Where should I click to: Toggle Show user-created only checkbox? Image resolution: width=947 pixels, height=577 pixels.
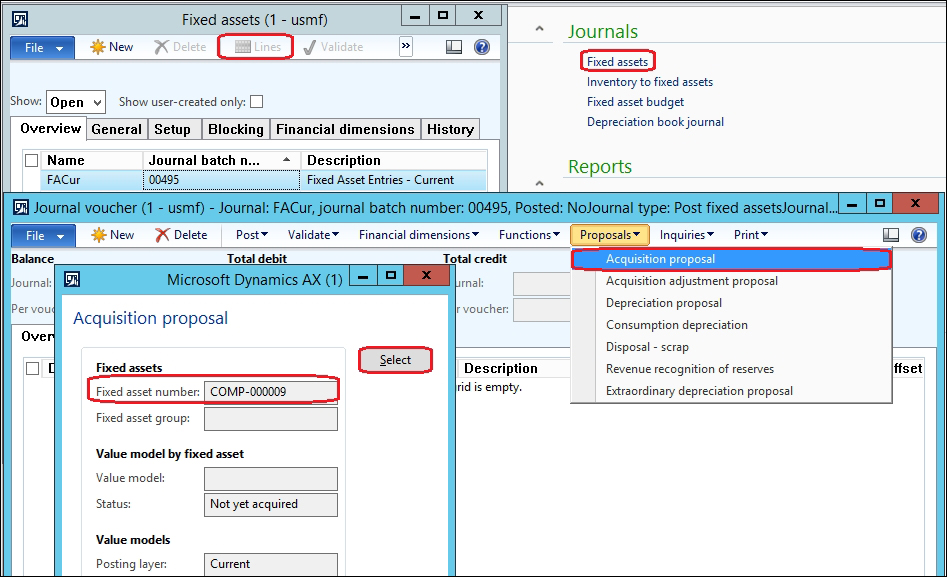point(257,102)
